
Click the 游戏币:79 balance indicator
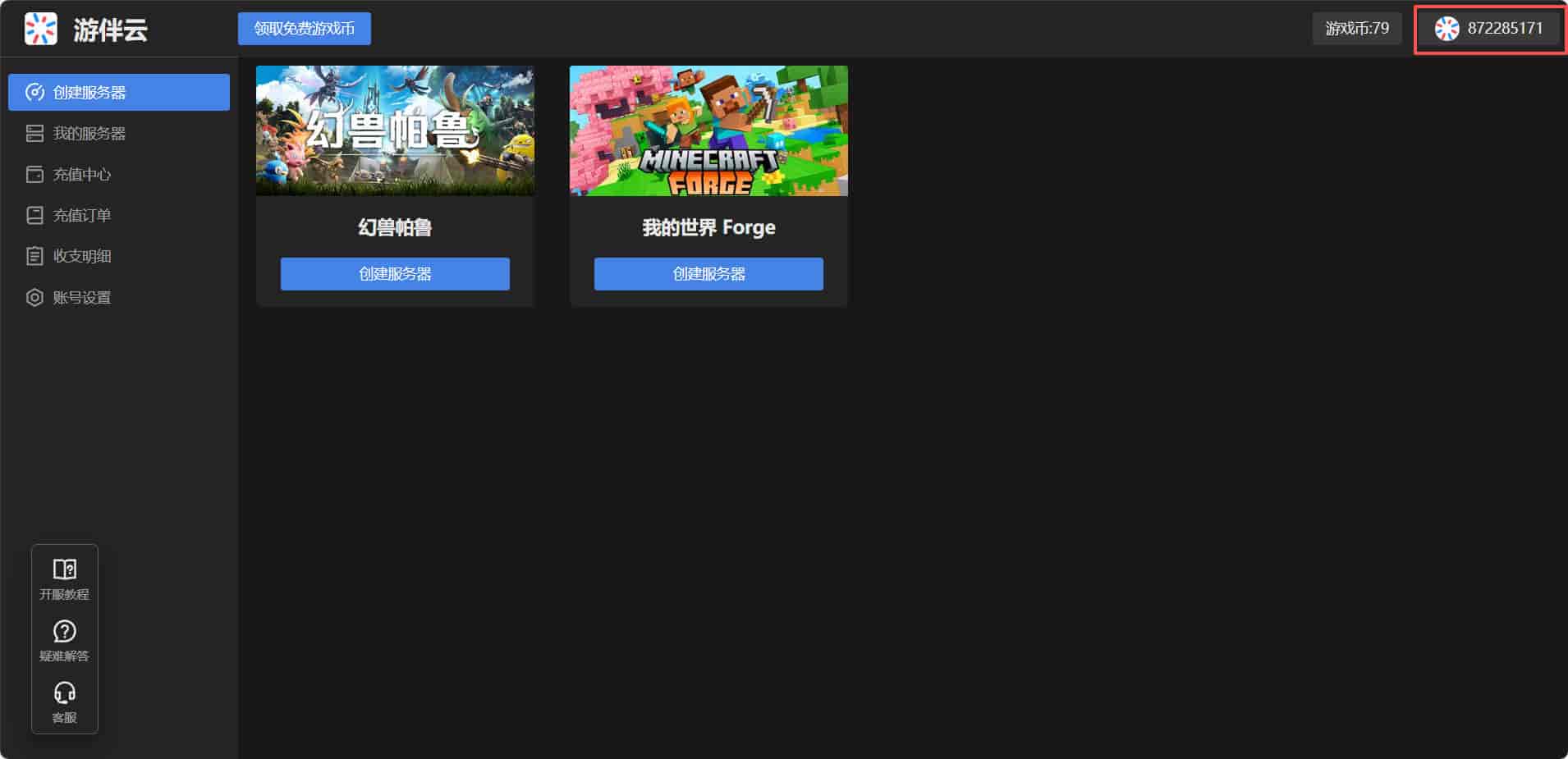tap(1356, 29)
